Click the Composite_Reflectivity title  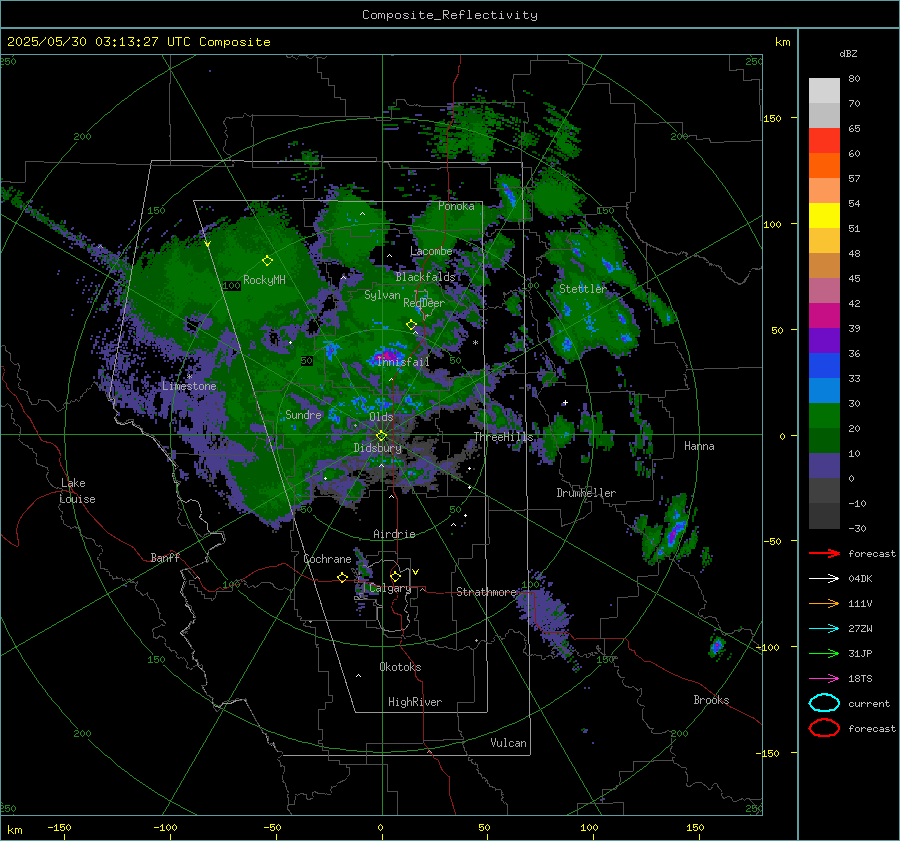[x=450, y=15]
